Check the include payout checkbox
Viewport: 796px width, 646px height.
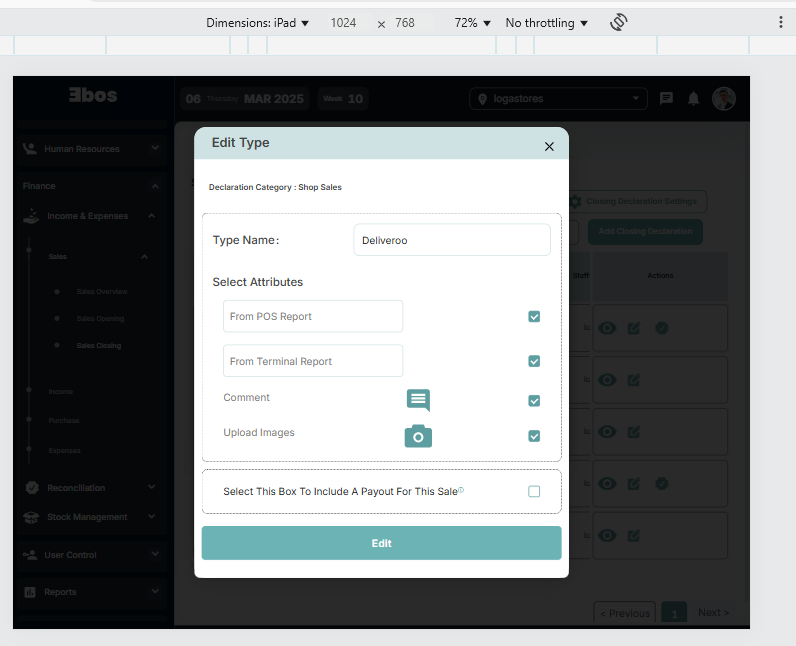pos(534,491)
